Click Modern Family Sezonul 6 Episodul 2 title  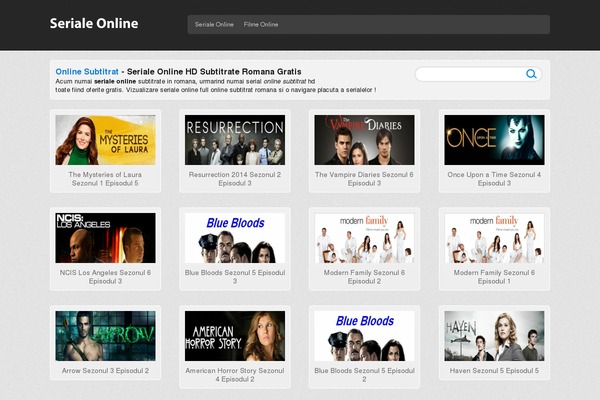(x=364, y=277)
